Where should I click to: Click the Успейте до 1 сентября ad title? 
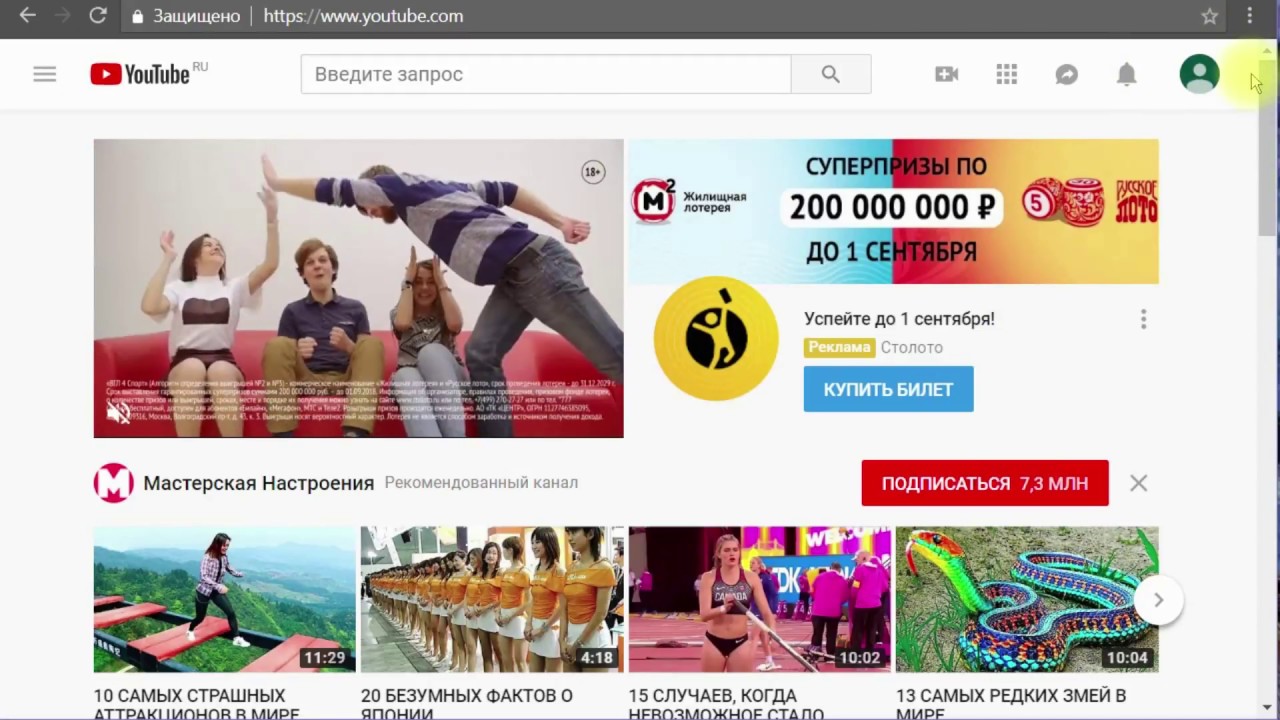[x=899, y=319]
